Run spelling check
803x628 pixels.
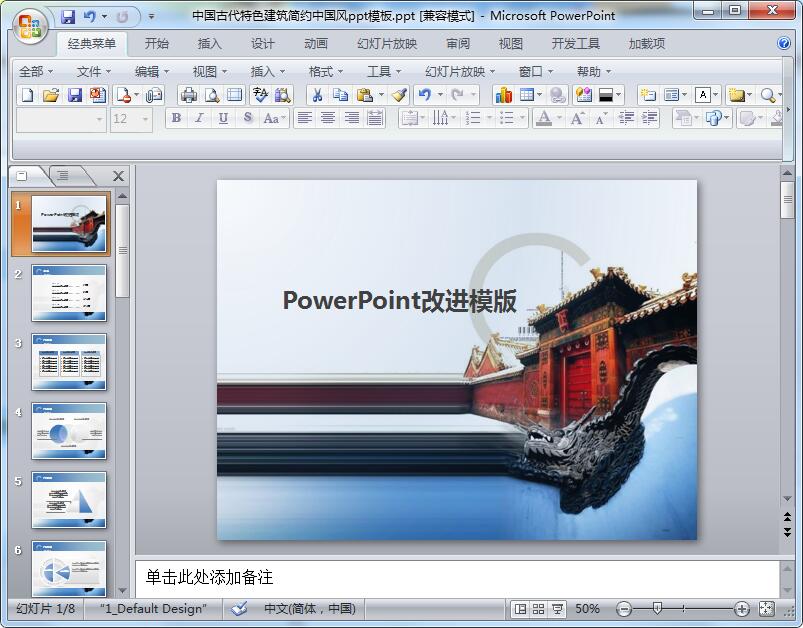point(260,95)
